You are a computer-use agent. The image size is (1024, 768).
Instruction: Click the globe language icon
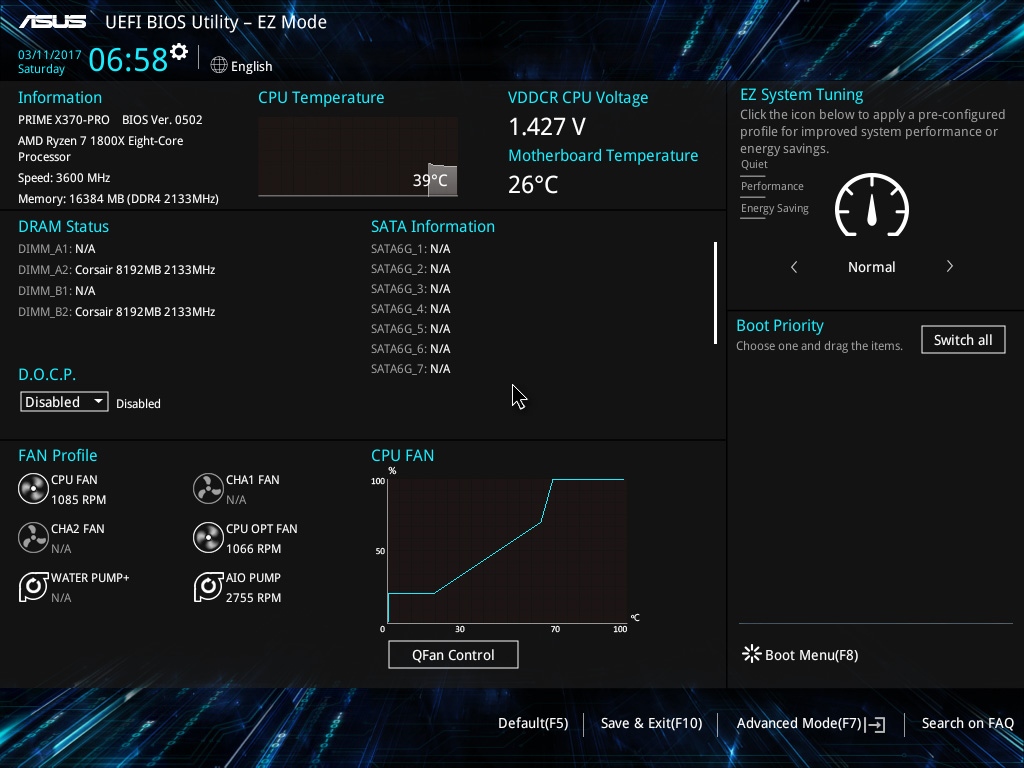[x=219, y=65]
